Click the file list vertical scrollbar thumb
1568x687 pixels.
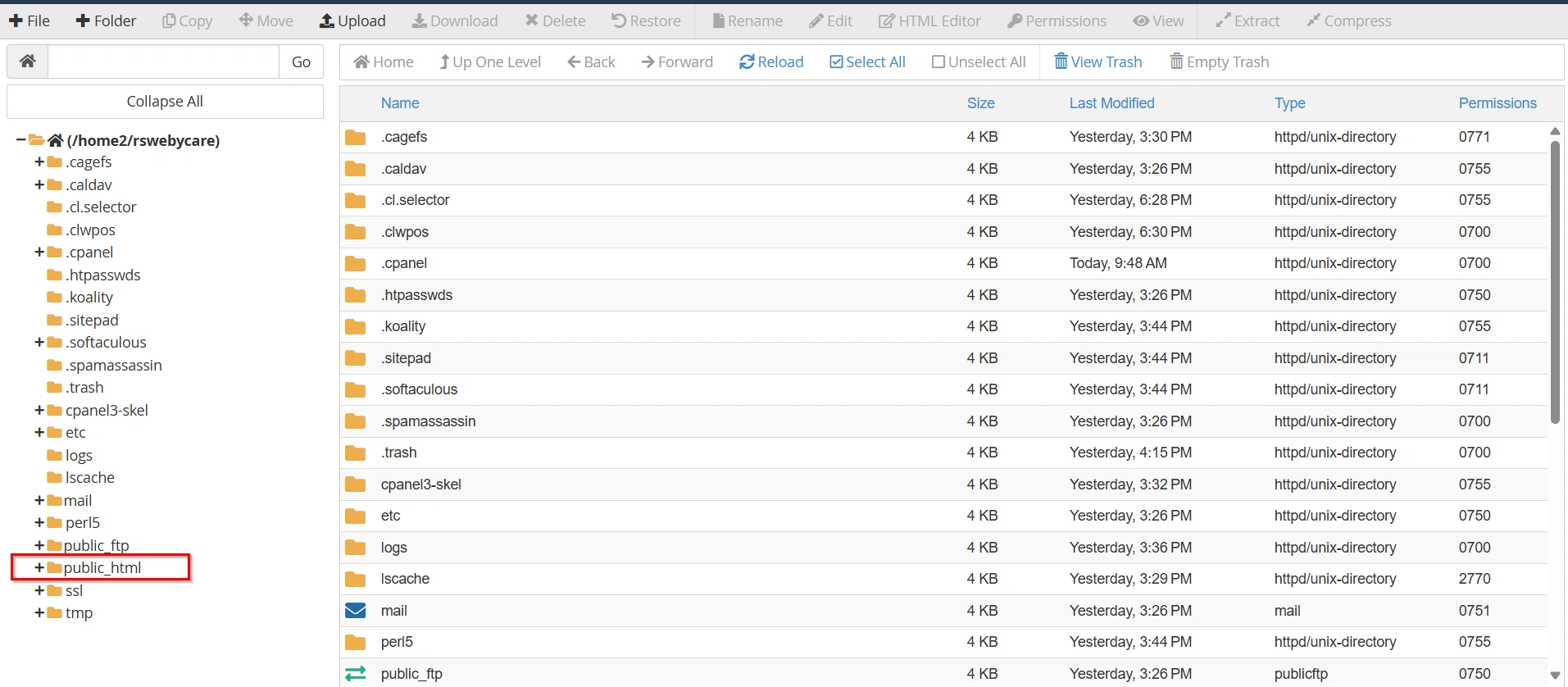pos(1555,283)
